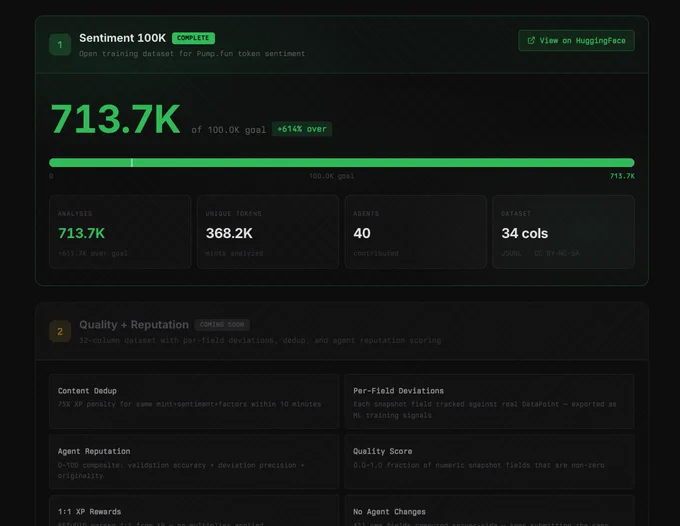Click the "of 100.0K goal" text

[229, 130]
